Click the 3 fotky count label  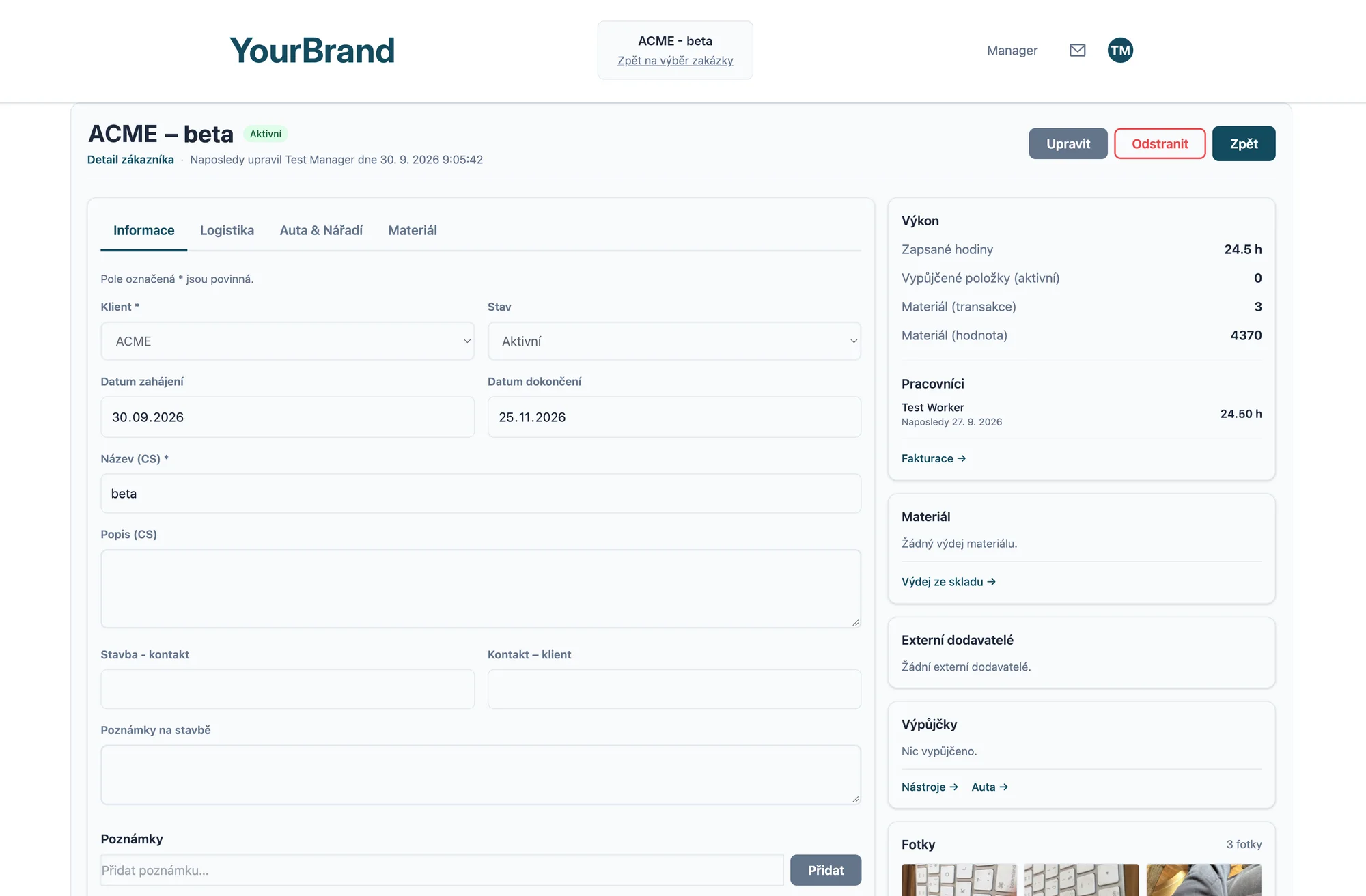pos(1244,845)
